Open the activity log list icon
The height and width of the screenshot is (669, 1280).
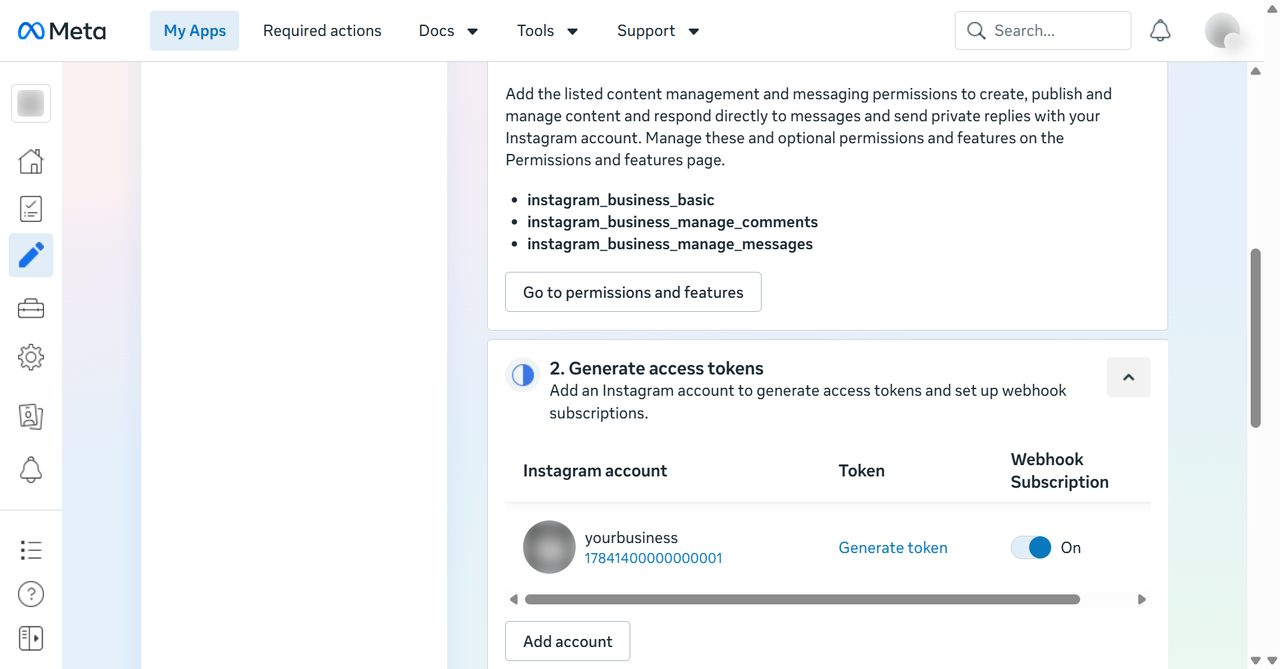tap(31, 550)
